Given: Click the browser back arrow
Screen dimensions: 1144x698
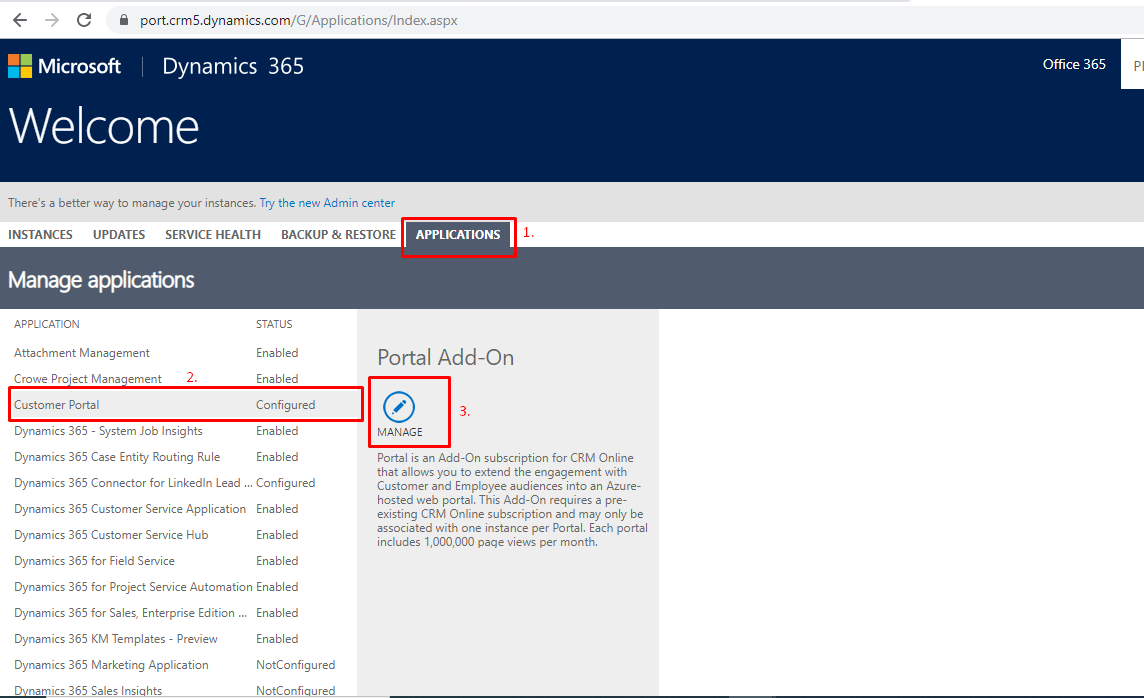Looking at the screenshot, I should click(x=20, y=20).
